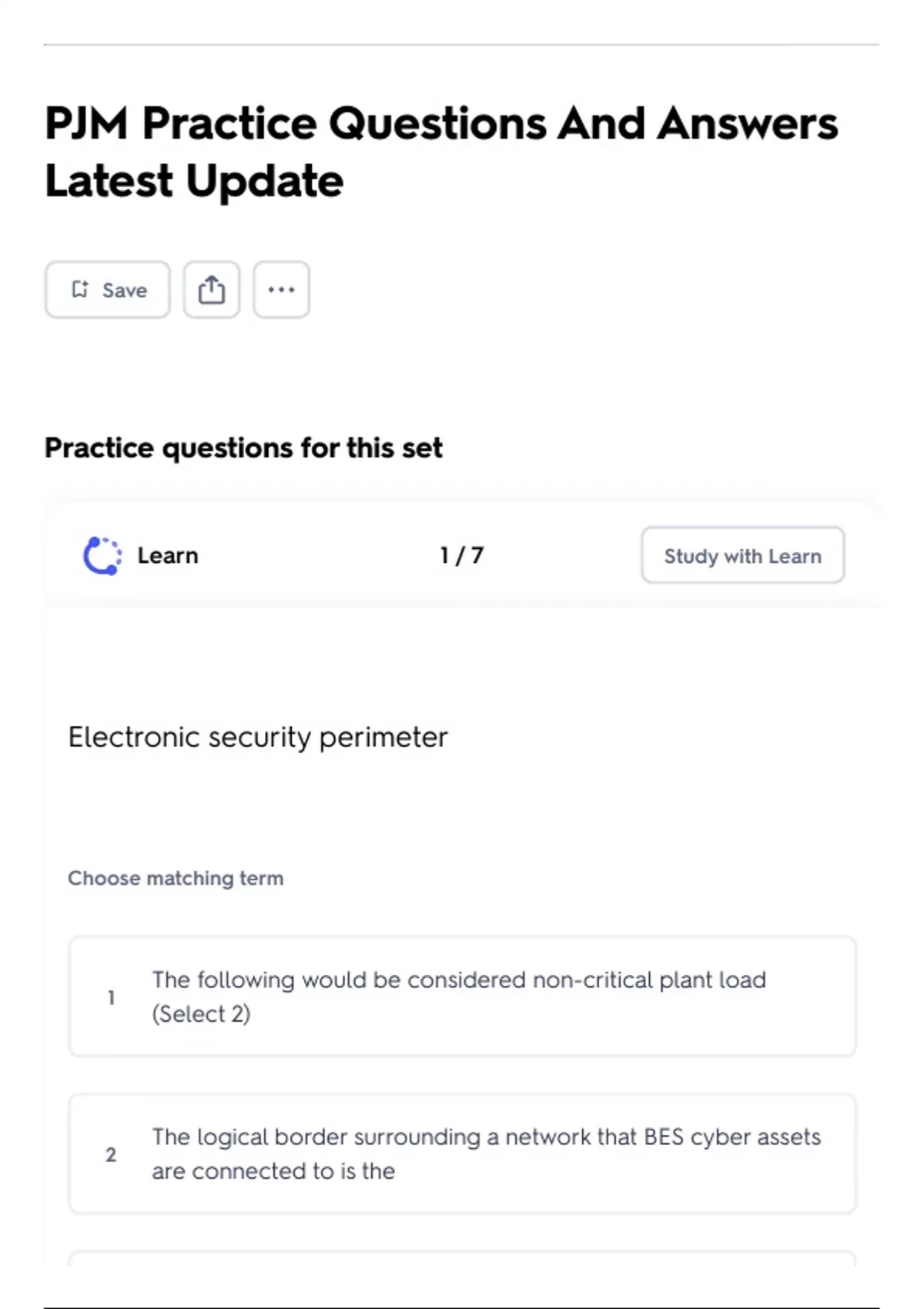
Task: Click the PJM Practice Questions title
Action: click(440, 123)
